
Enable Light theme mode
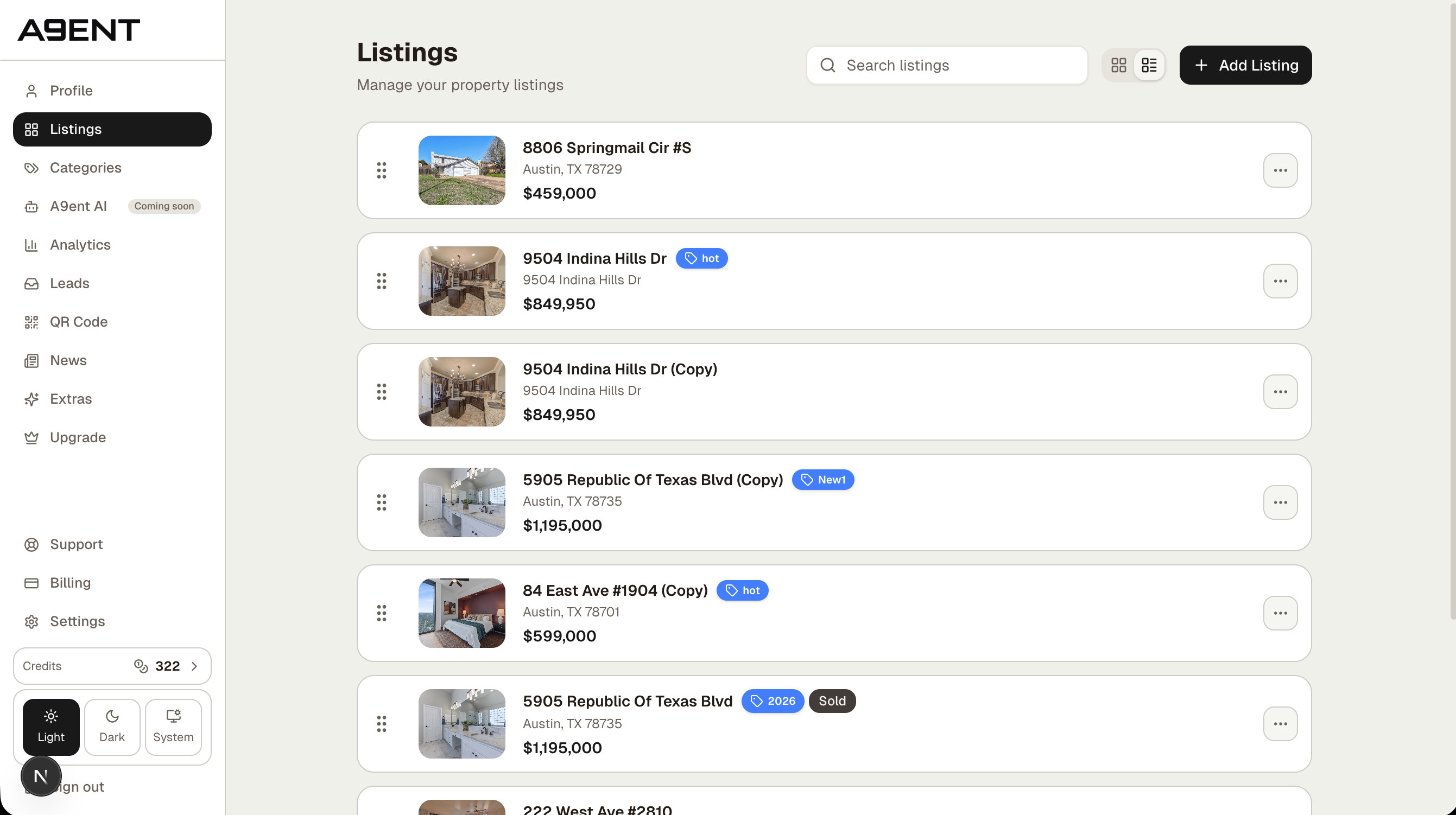point(51,727)
